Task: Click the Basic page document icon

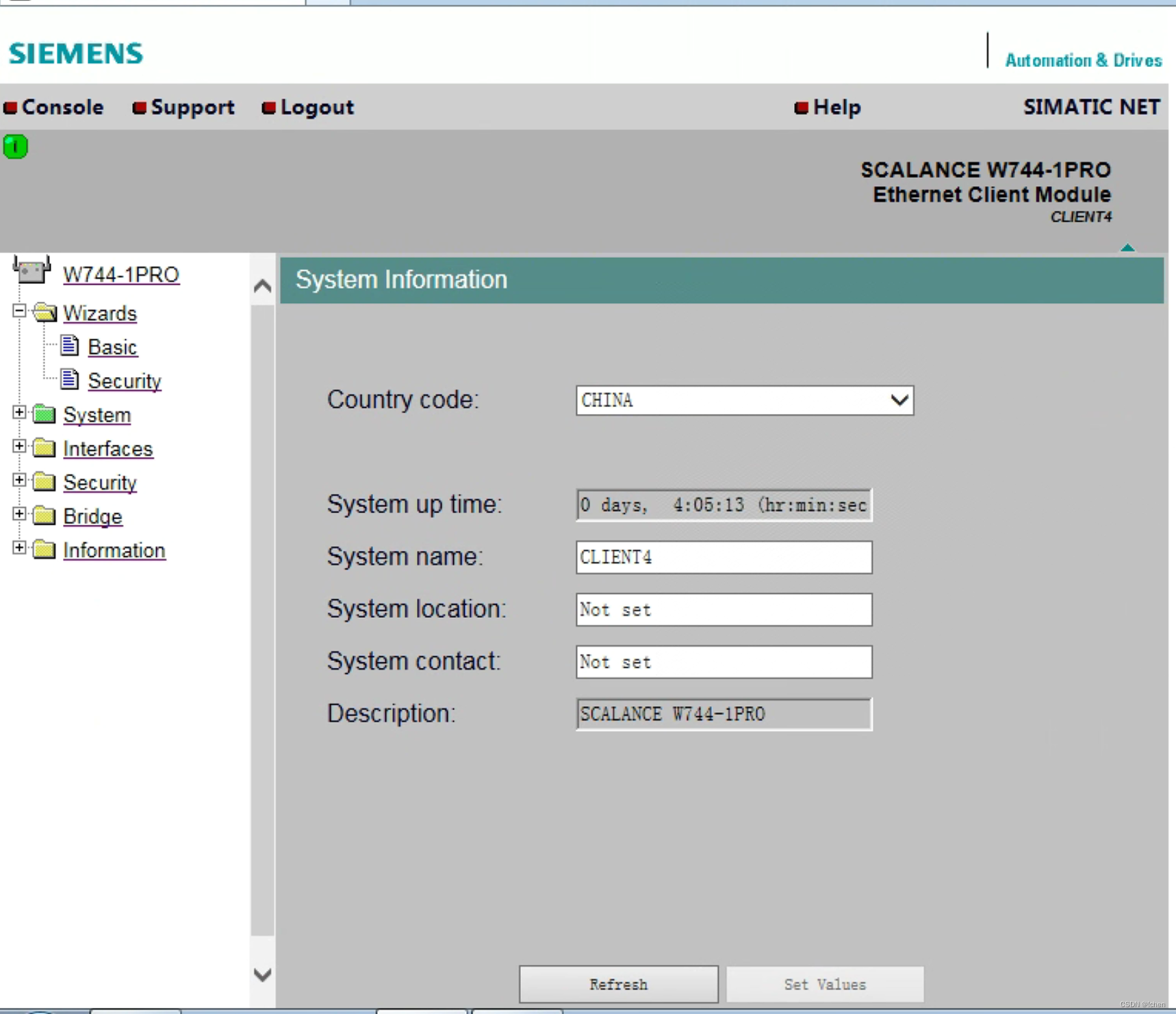Action: pyautogui.click(x=70, y=346)
